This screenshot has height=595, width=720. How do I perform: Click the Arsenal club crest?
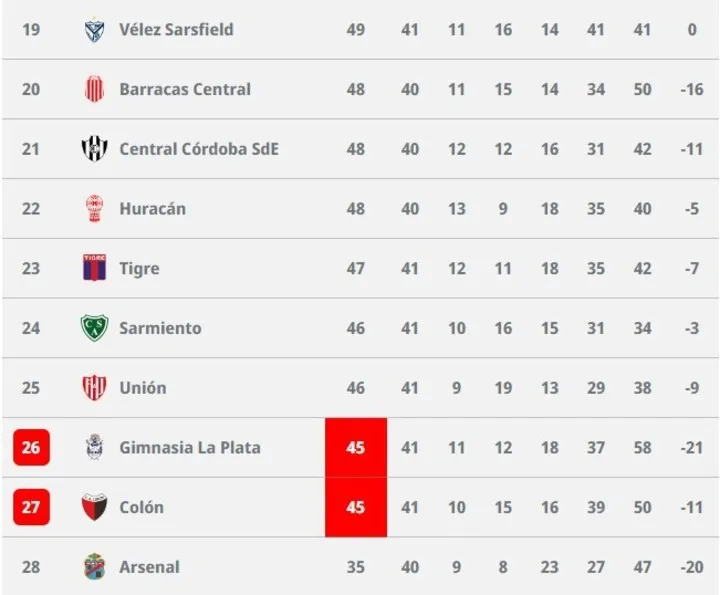pos(95,567)
